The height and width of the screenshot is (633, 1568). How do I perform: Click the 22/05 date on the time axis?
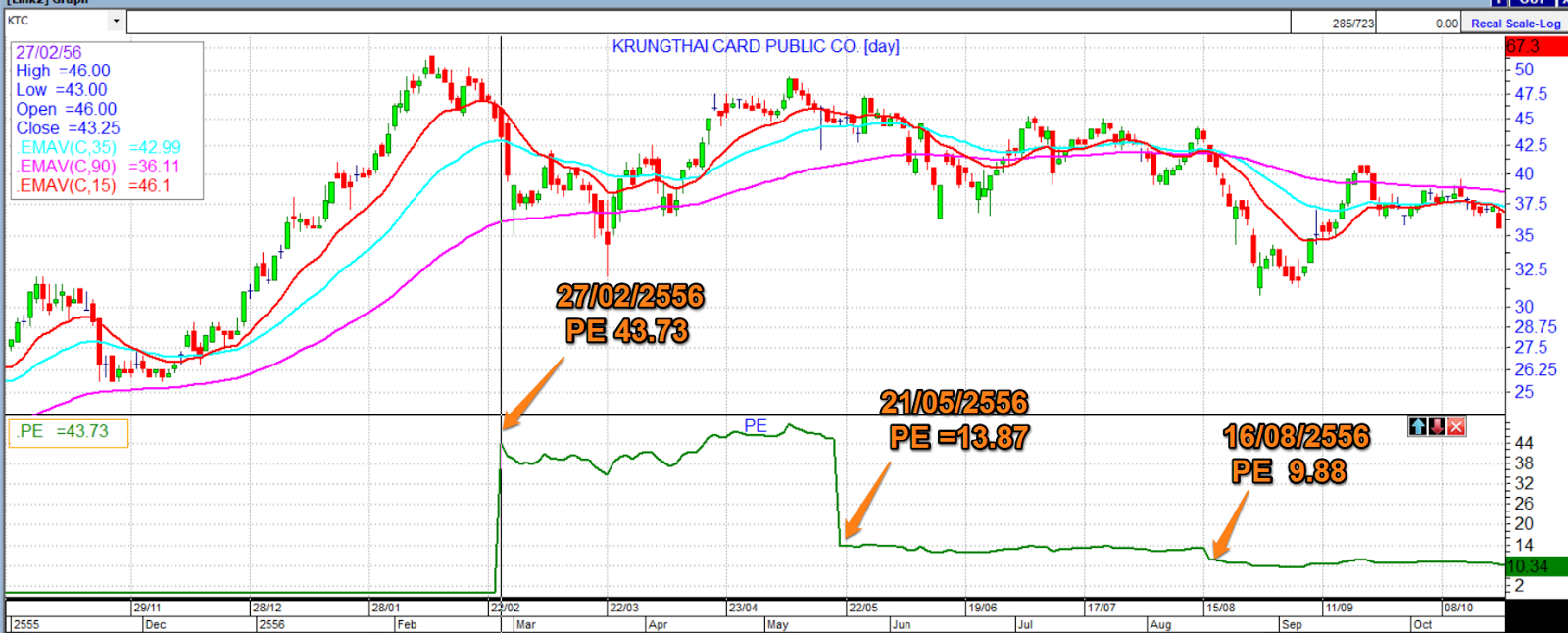[x=863, y=608]
